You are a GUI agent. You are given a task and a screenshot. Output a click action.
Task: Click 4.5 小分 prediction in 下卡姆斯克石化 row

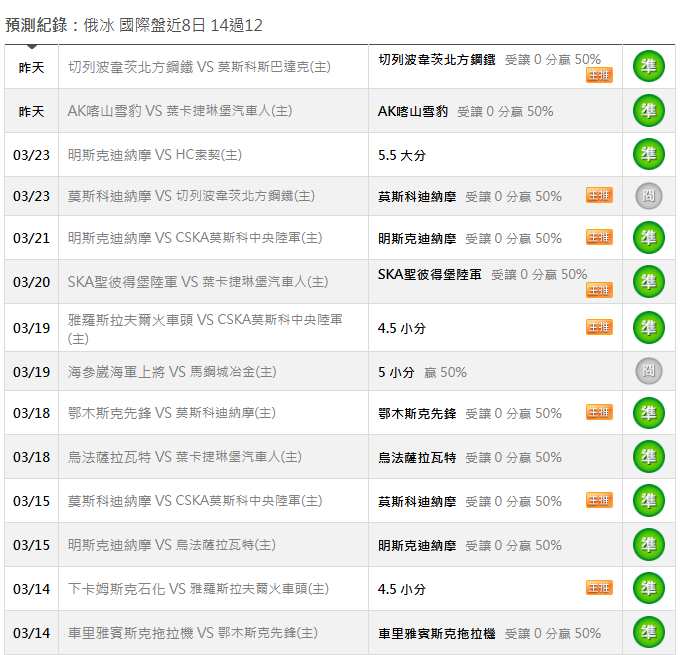[x=402, y=589]
